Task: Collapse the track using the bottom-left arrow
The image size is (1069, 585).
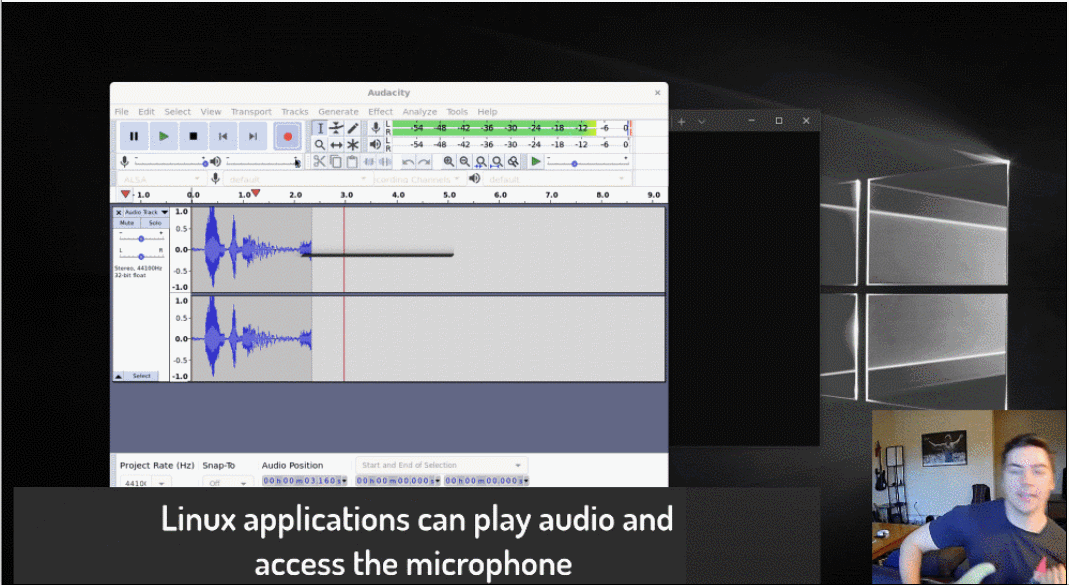Action: (x=119, y=376)
